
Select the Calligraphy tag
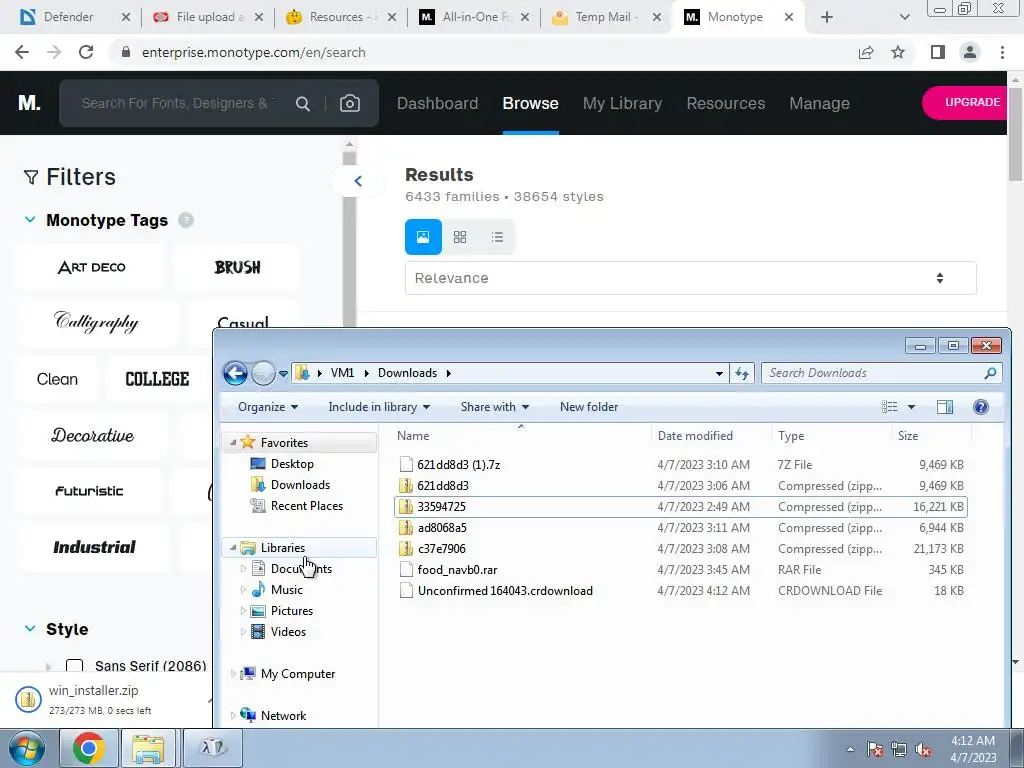(97, 323)
